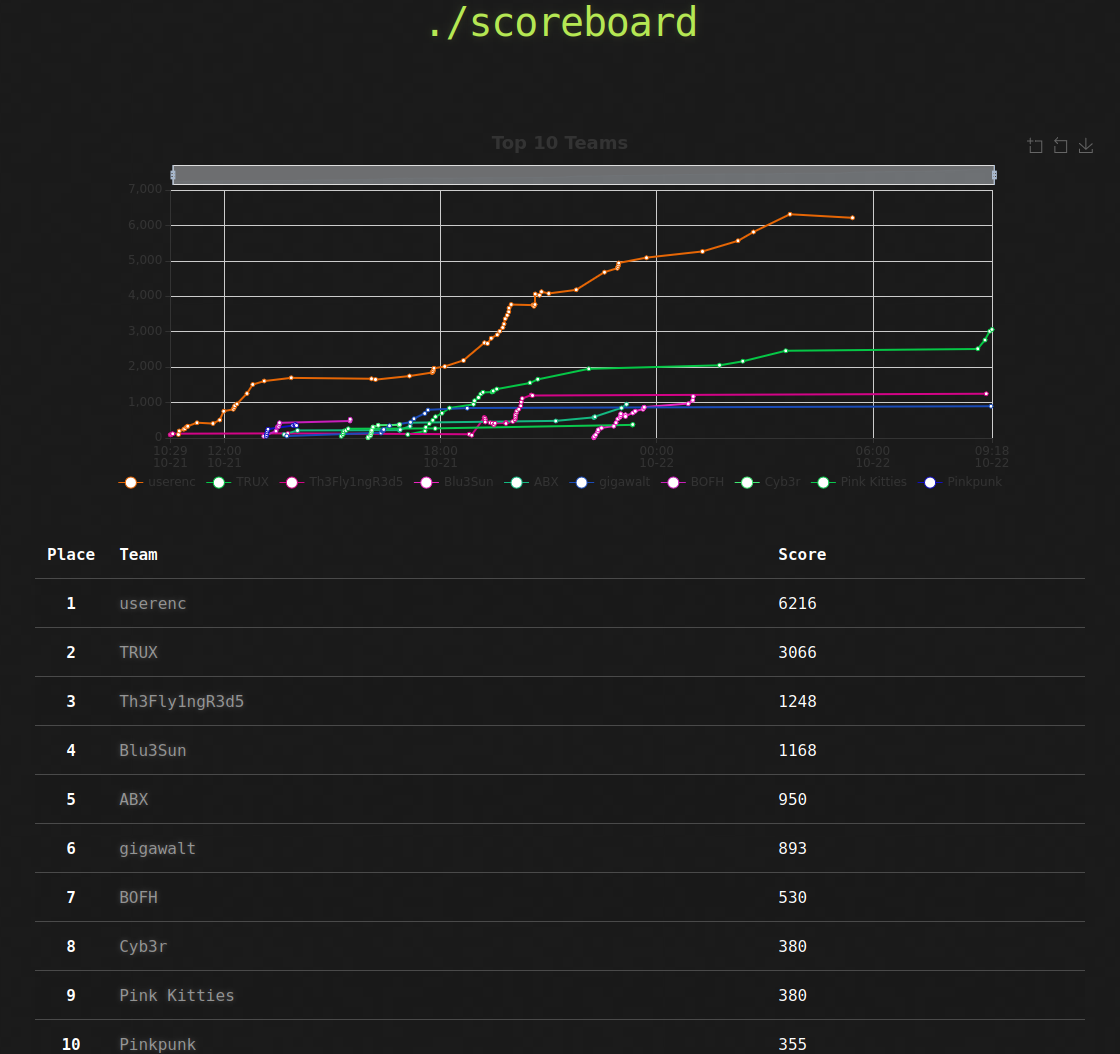Hide TRUX line via legend entry

(x=239, y=482)
